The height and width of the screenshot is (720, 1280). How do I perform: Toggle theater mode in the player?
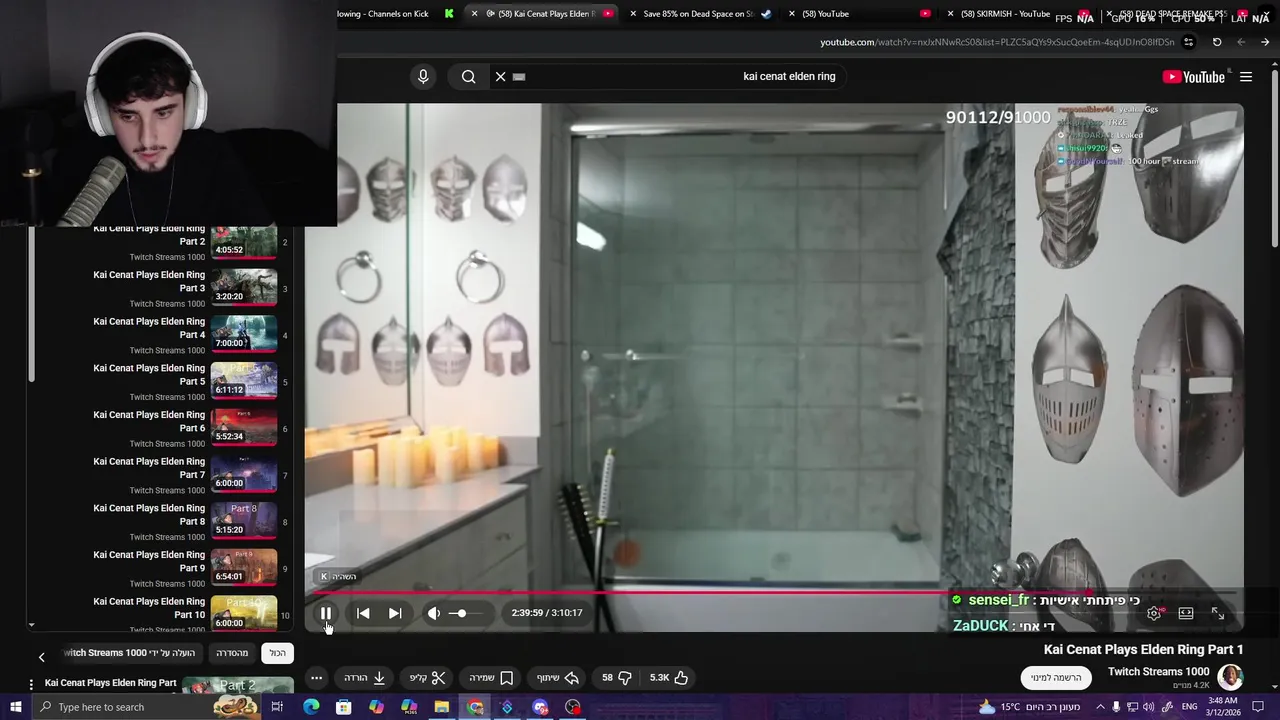click(1186, 613)
